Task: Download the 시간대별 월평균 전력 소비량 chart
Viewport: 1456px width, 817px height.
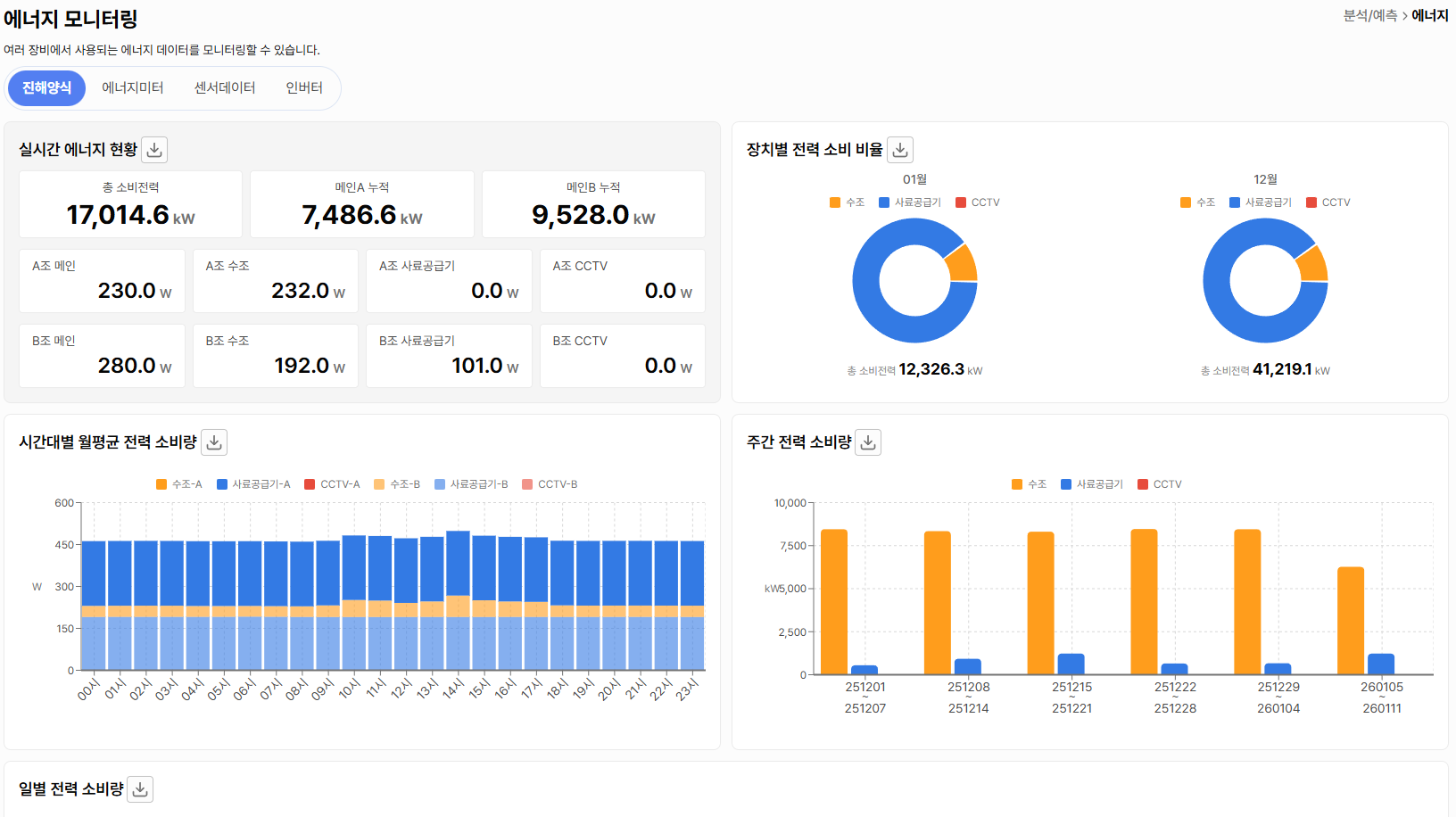Action: tap(214, 442)
